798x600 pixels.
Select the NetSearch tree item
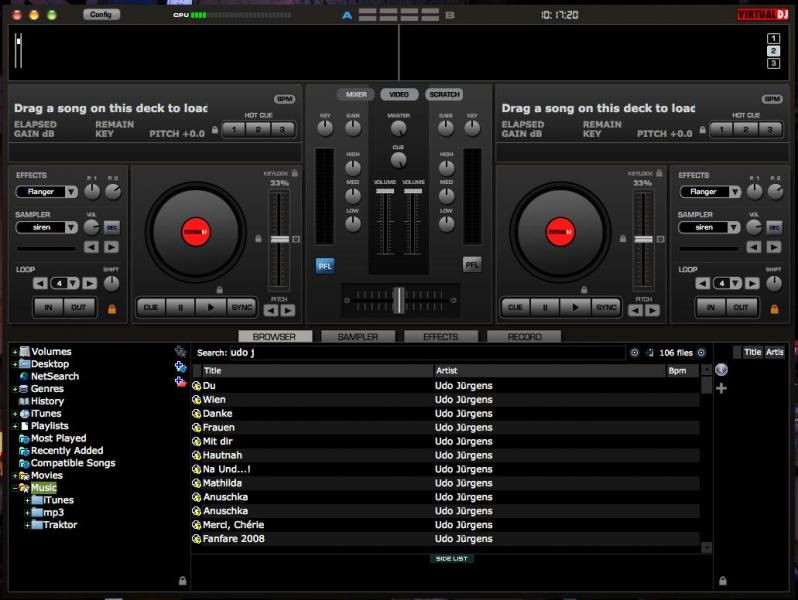click(55, 376)
